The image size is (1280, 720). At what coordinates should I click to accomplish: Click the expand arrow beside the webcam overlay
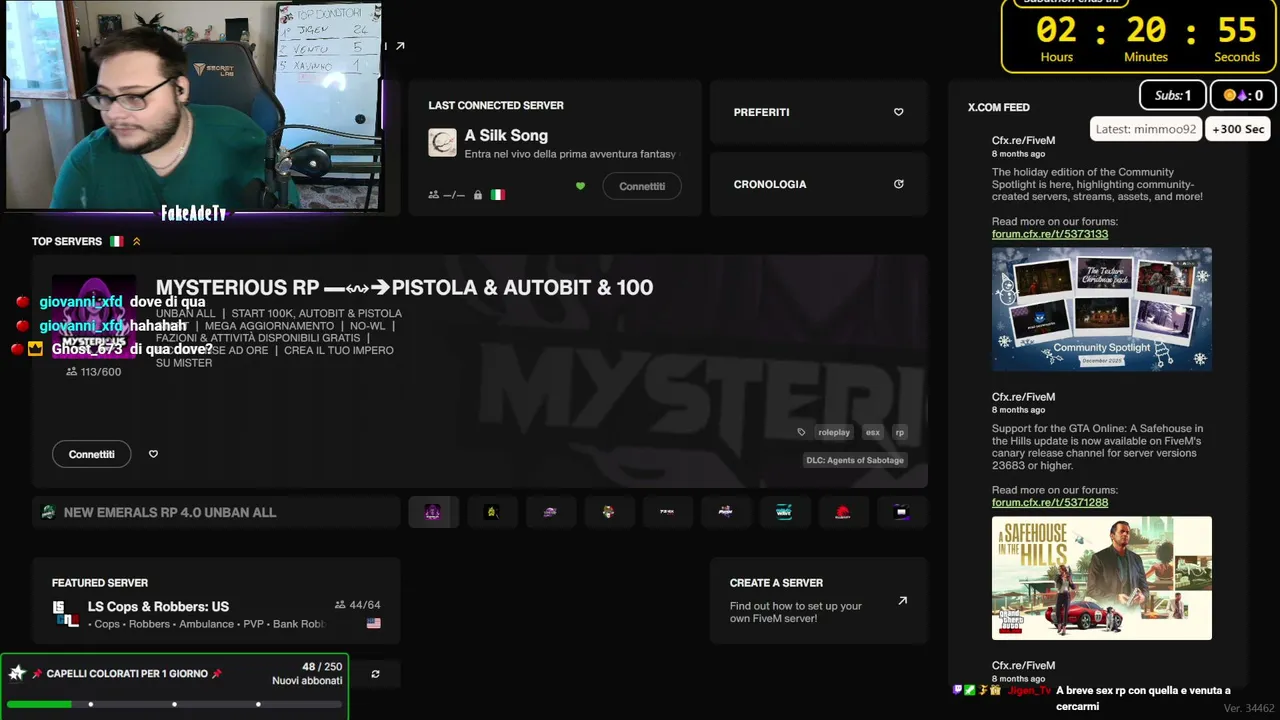(x=400, y=46)
